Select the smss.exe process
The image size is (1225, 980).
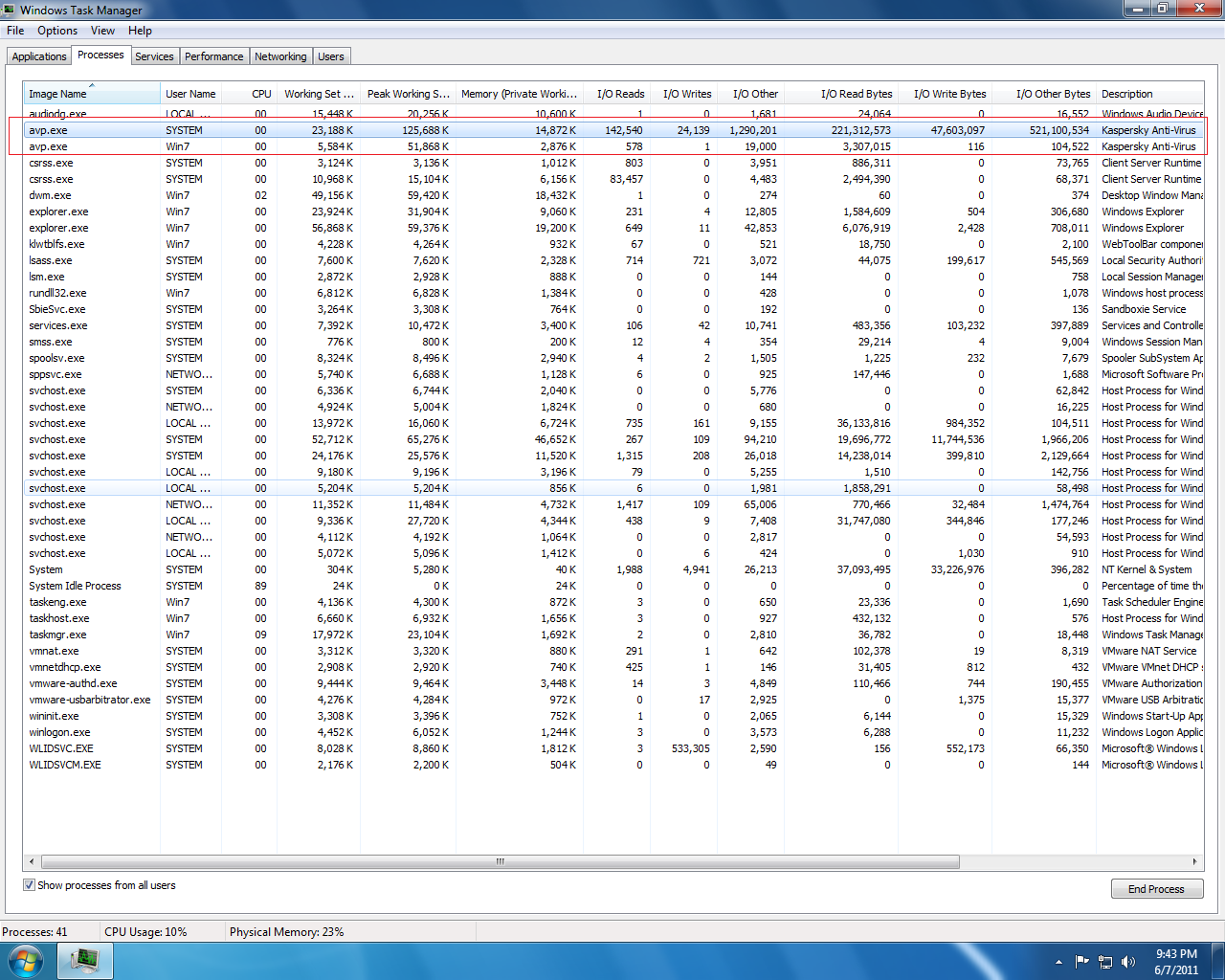[x=613, y=342]
